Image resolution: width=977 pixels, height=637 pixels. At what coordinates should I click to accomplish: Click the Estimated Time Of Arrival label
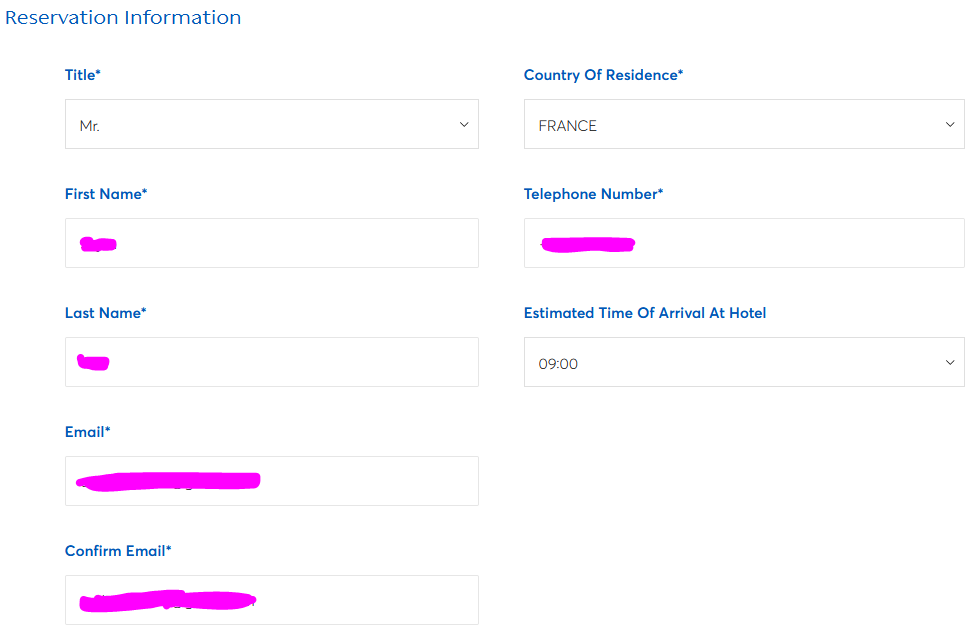[x=645, y=313]
